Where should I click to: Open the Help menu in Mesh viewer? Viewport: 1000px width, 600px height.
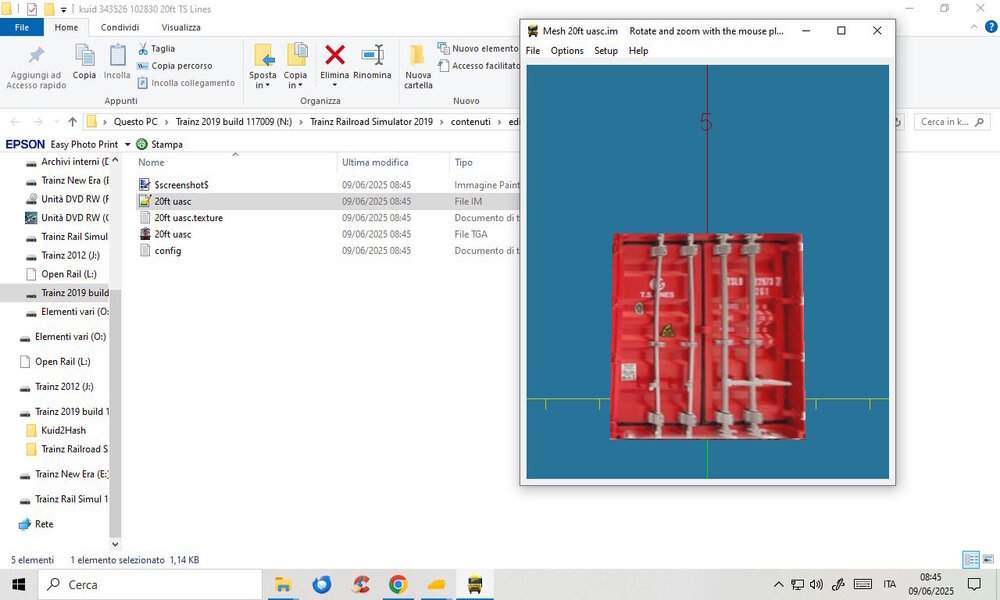(x=638, y=50)
